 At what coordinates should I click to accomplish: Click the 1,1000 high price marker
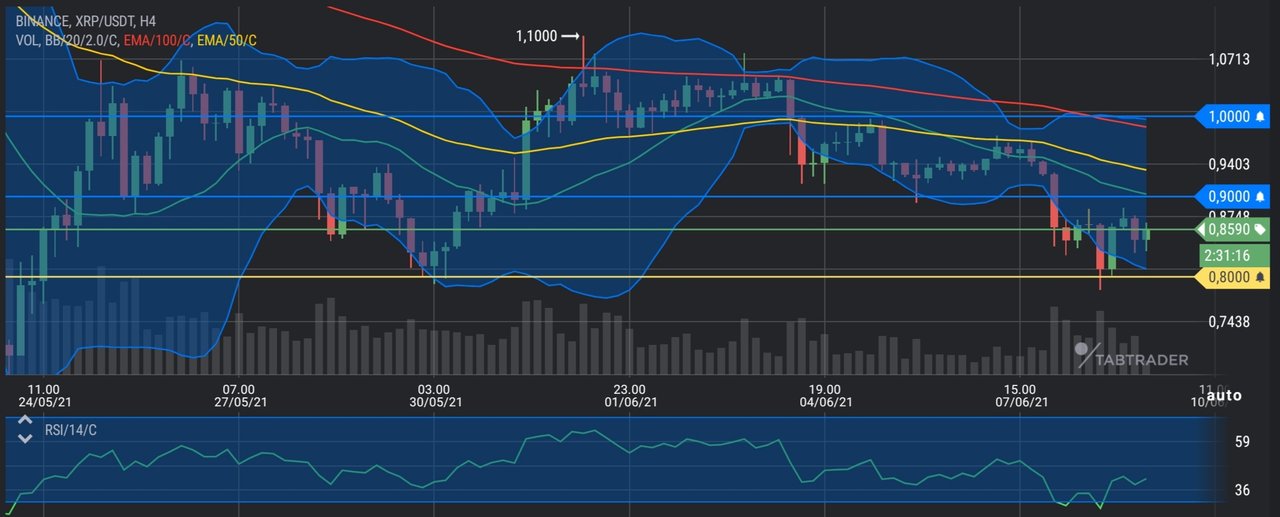click(548, 36)
